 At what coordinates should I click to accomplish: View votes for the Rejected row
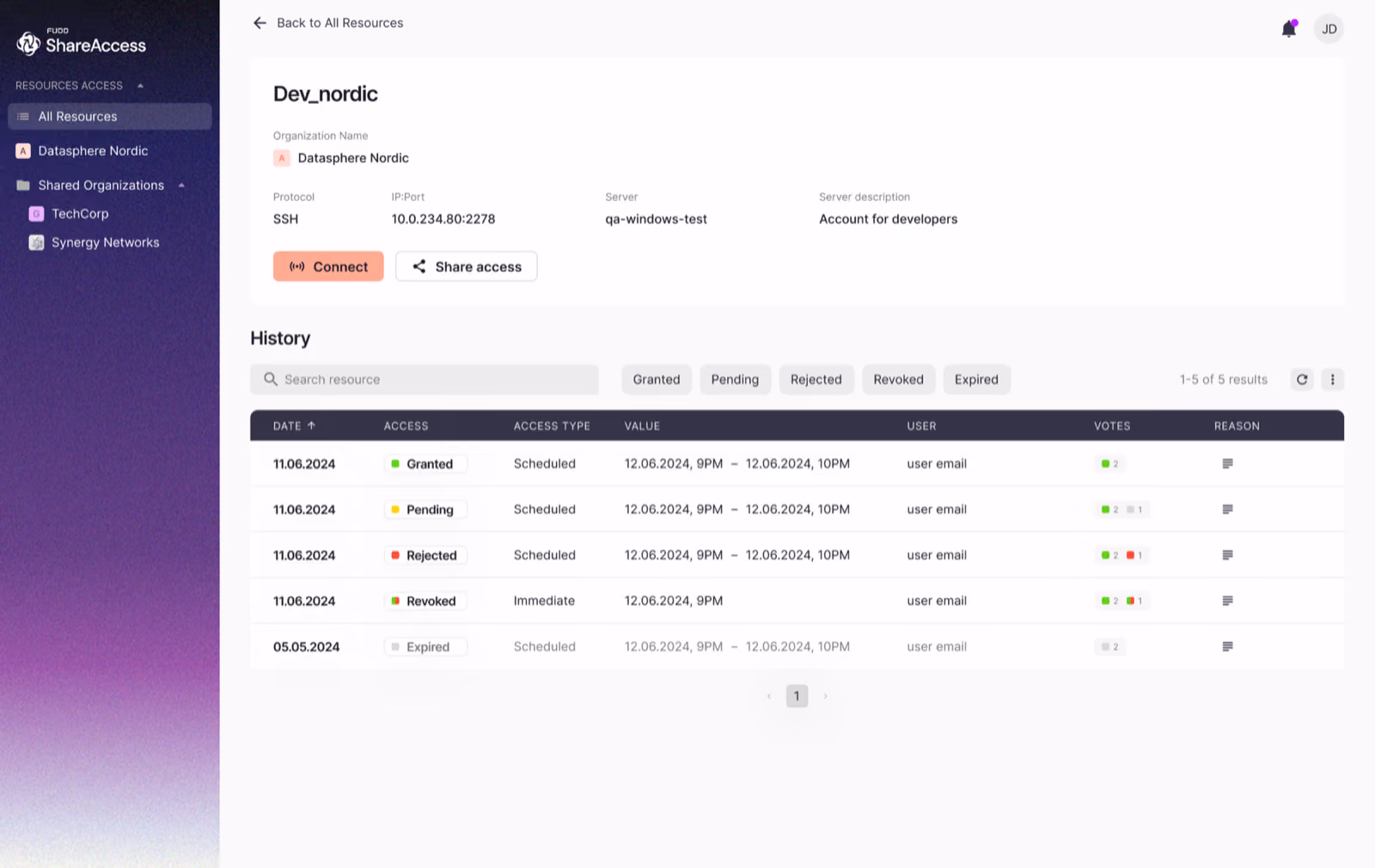pyautogui.click(x=1121, y=555)
